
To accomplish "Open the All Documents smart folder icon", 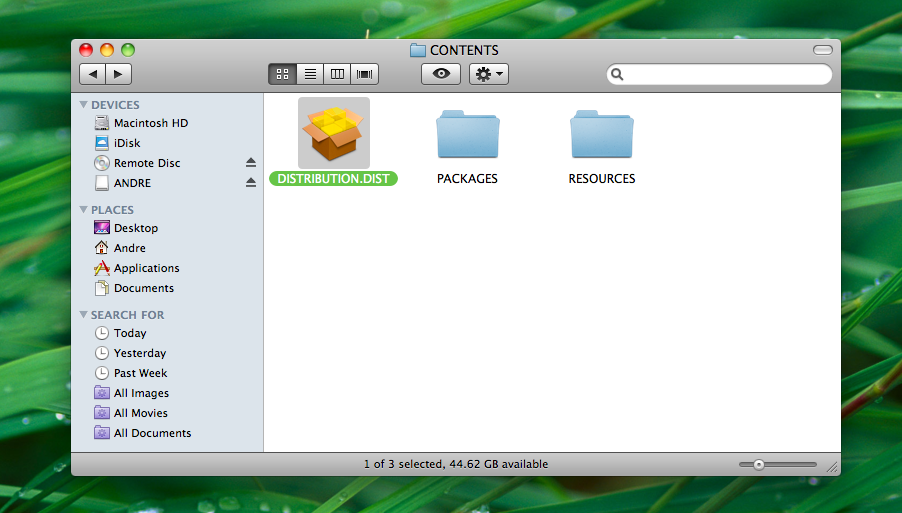I will (102, 433).
